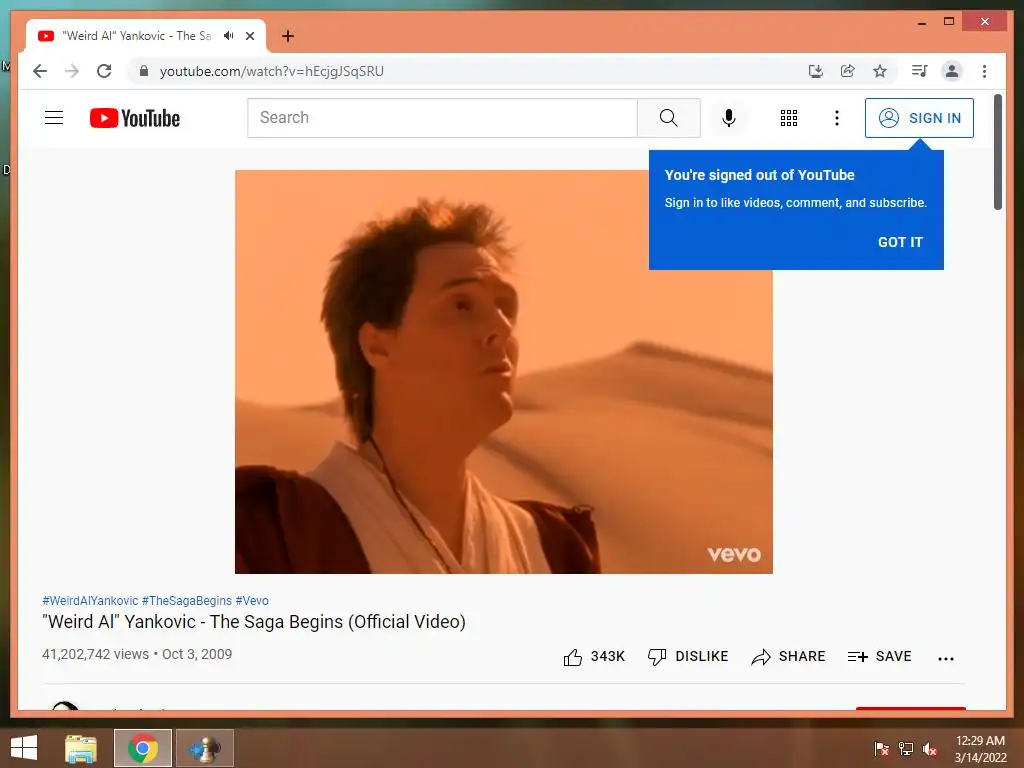Image resolution: width=1024 pixels, height=768 pixels.
Task: Bookmark this page with star icon
Action: click(x=880, y=71)
